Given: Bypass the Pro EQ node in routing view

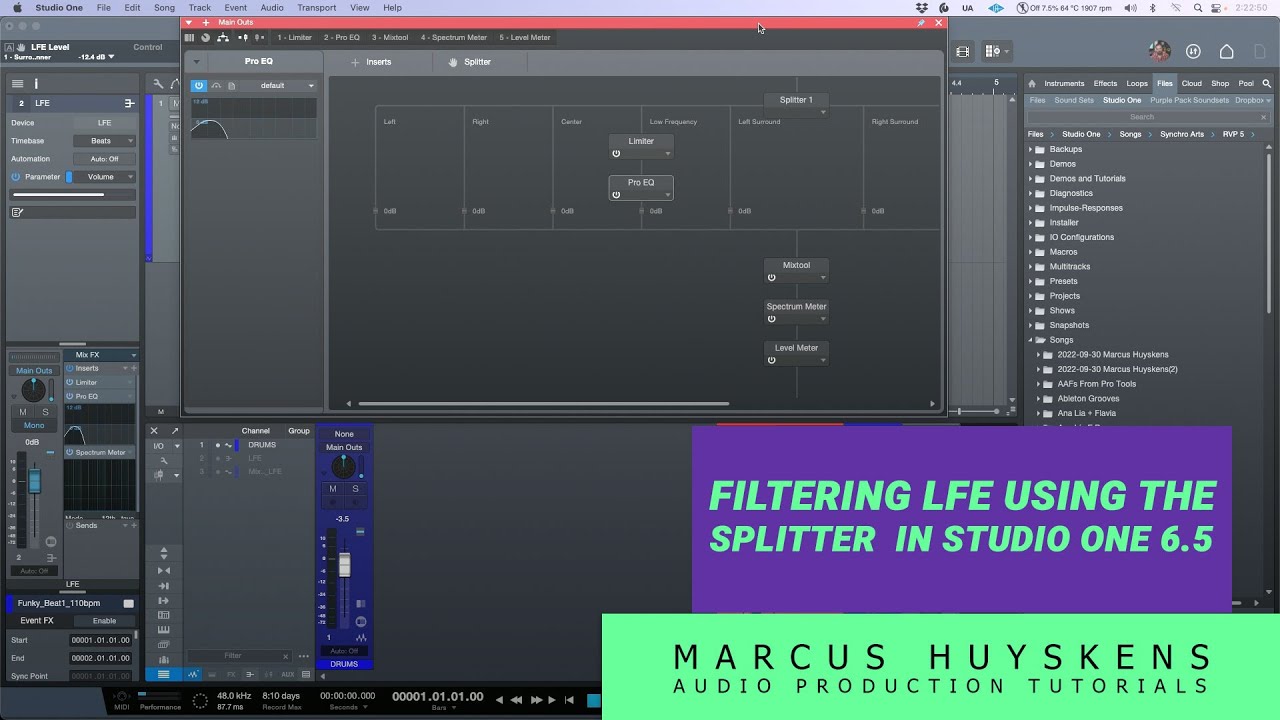Looking at the screenshot, I should tap(616, 195).
